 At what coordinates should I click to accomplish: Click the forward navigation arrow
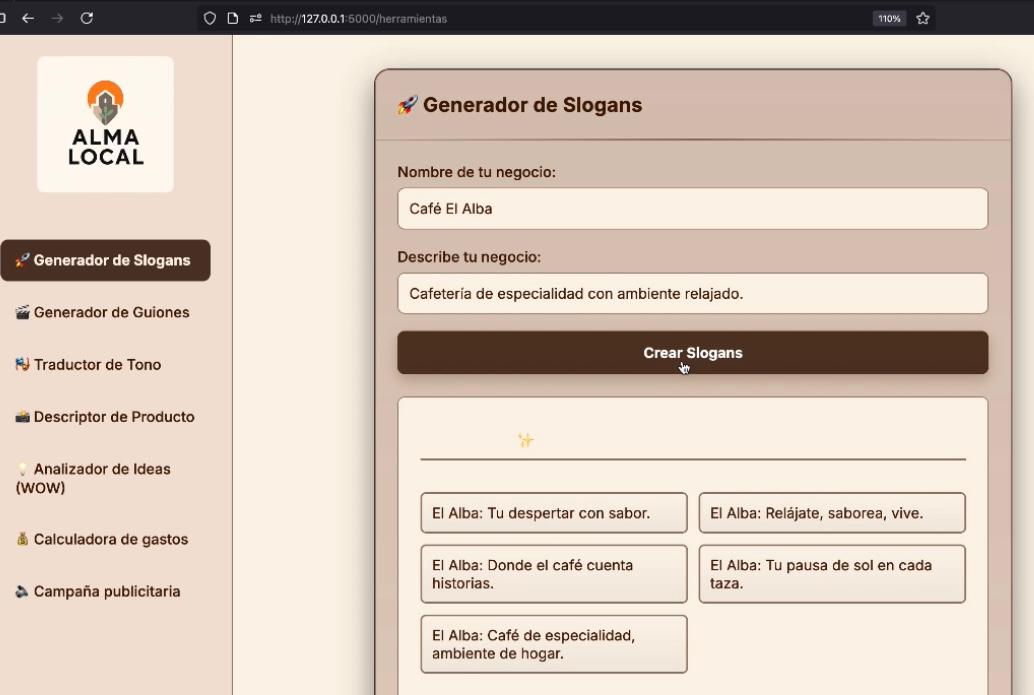point(57,18)
